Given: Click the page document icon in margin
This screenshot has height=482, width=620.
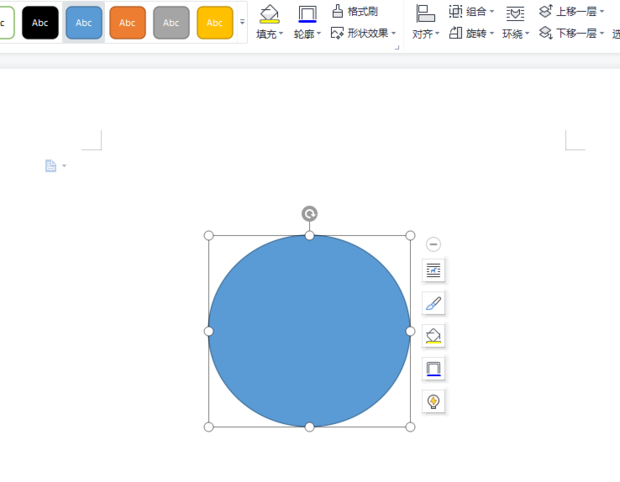Looking at the screenshot, I should pos(51,166).
